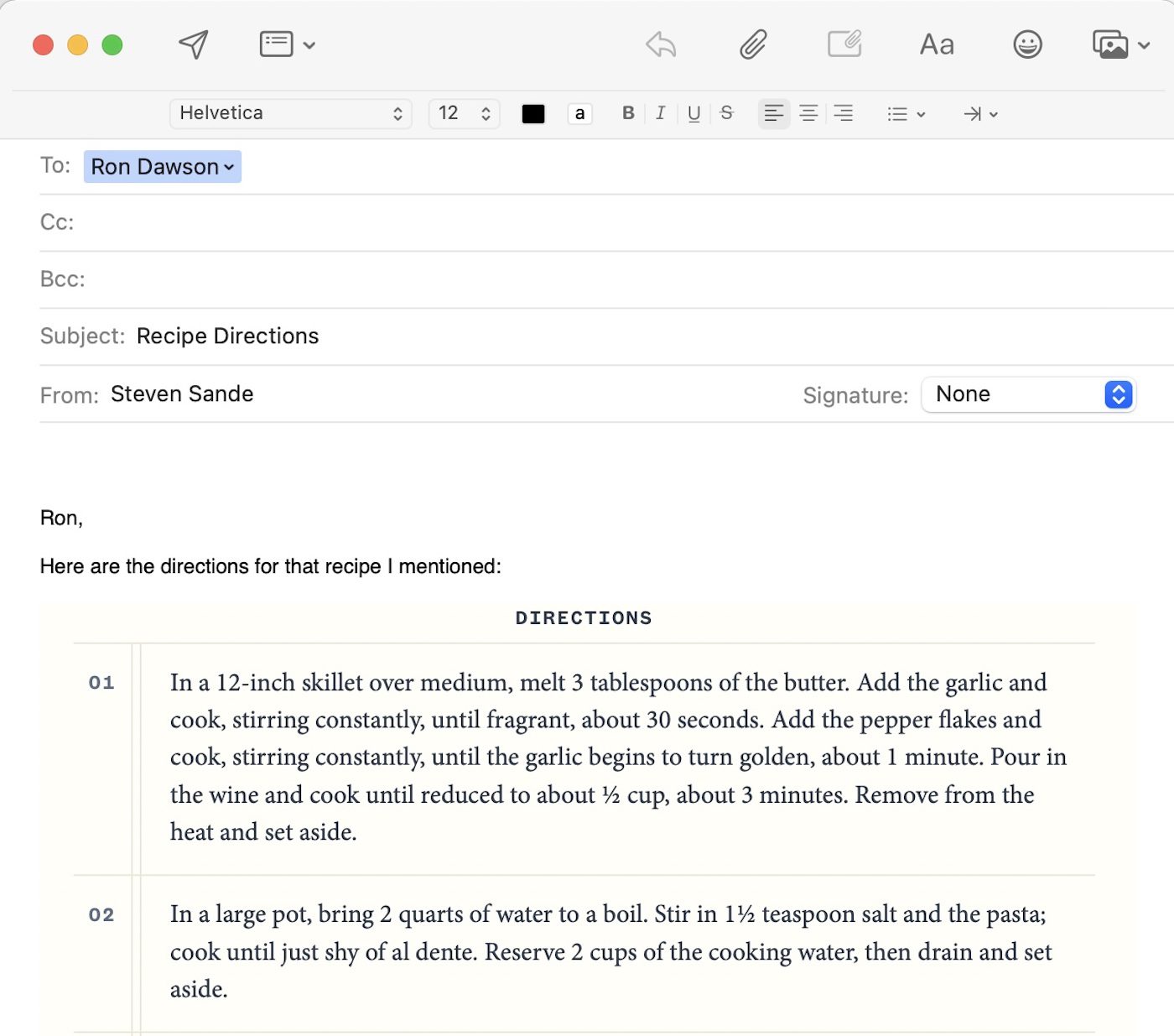
Task: Click the Ron Dawson recipient token
Action: click(162, 167)
